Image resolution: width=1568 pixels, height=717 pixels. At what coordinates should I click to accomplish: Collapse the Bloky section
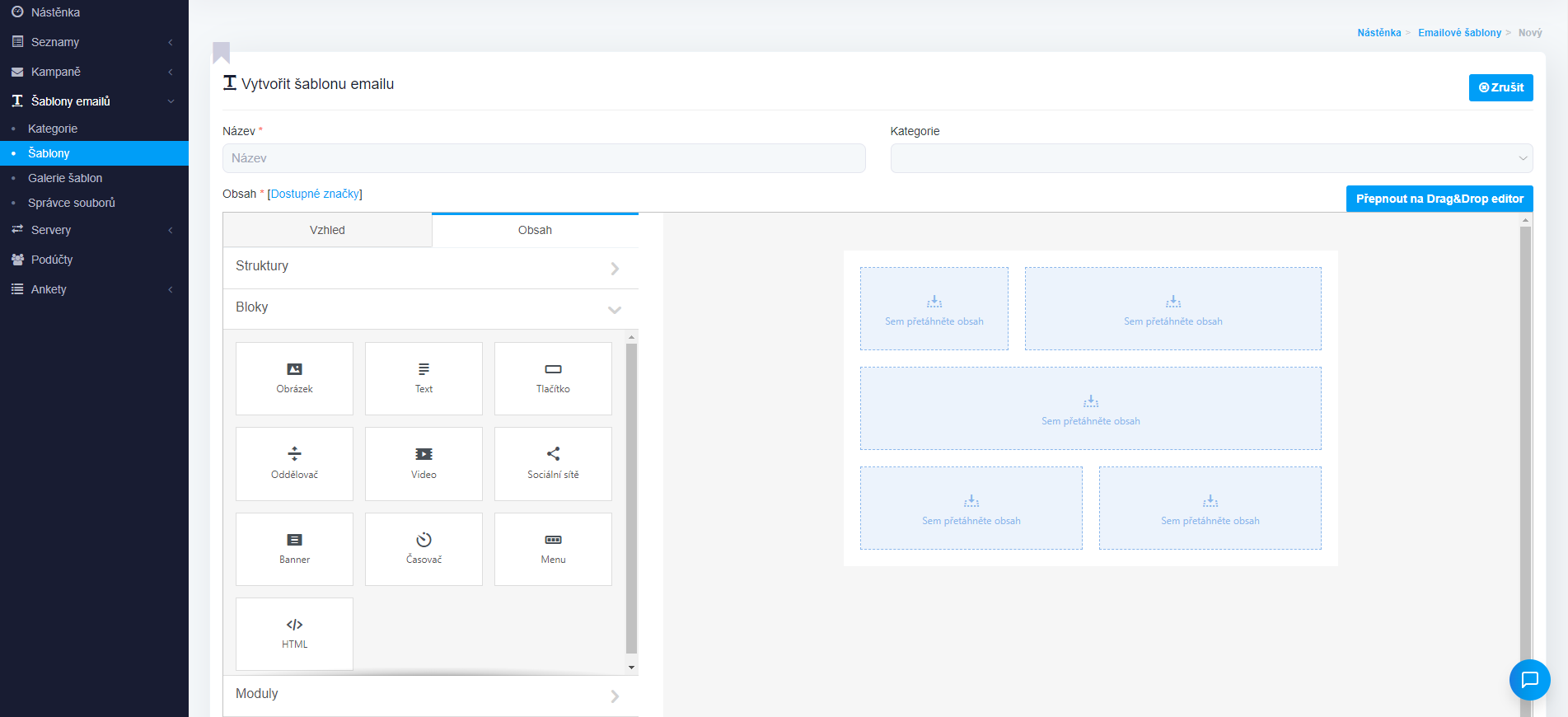coord(431,309)
